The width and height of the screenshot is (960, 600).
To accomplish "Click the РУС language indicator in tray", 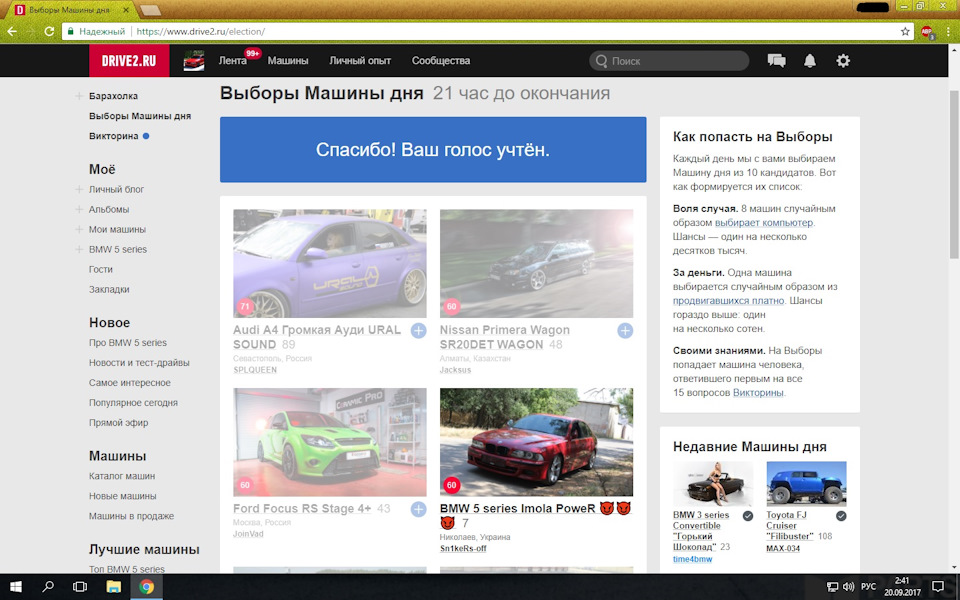I will (868, 587).
